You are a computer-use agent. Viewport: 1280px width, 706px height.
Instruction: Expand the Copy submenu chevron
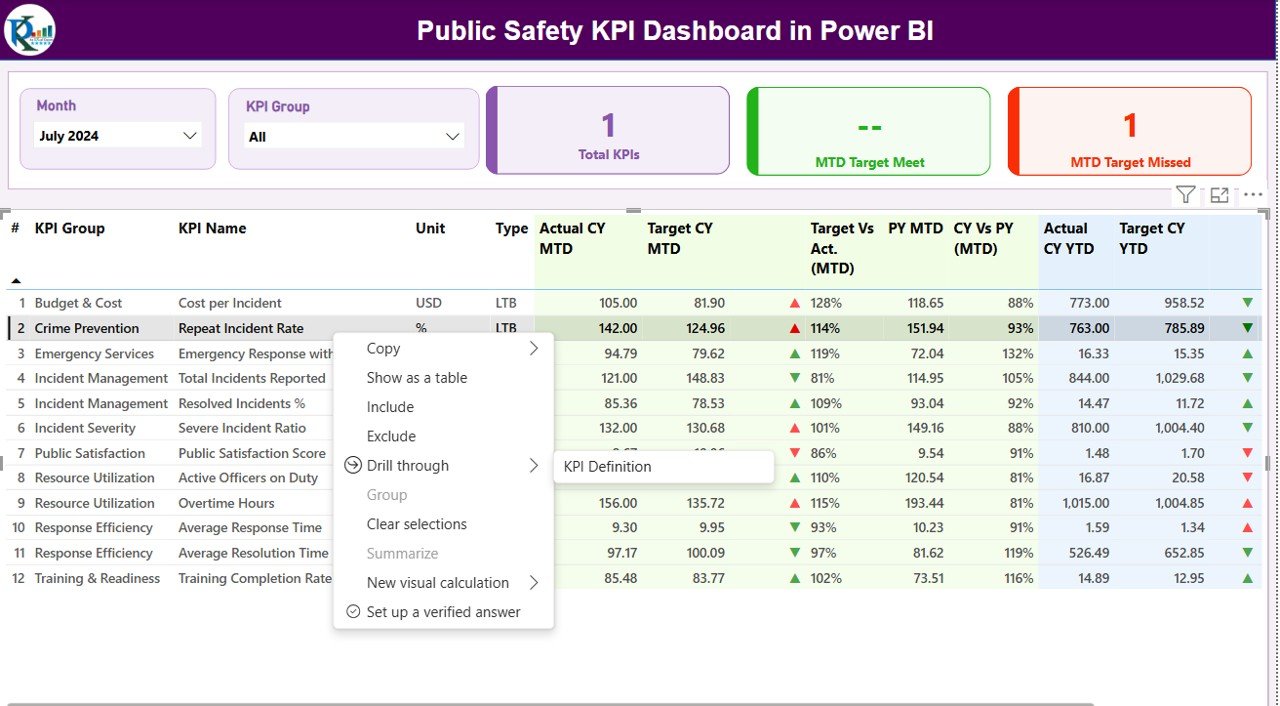pyautogui.click(x=535, y=348)
